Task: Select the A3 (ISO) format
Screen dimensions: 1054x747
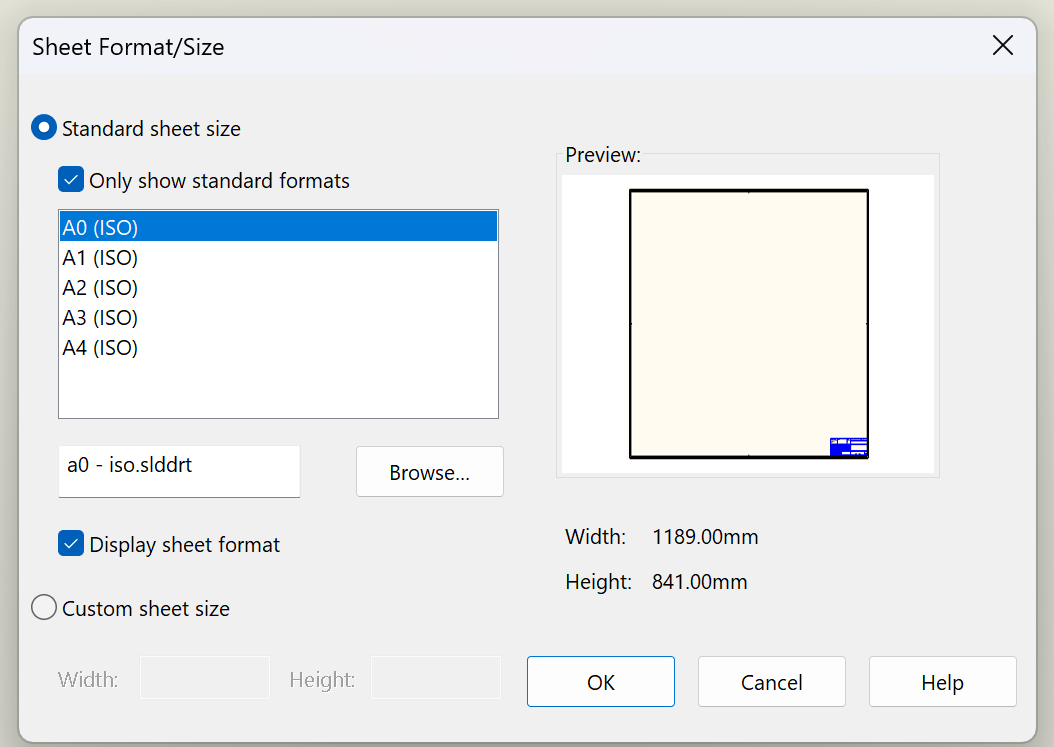Action: pyautogui.click(x=100, y=318)
